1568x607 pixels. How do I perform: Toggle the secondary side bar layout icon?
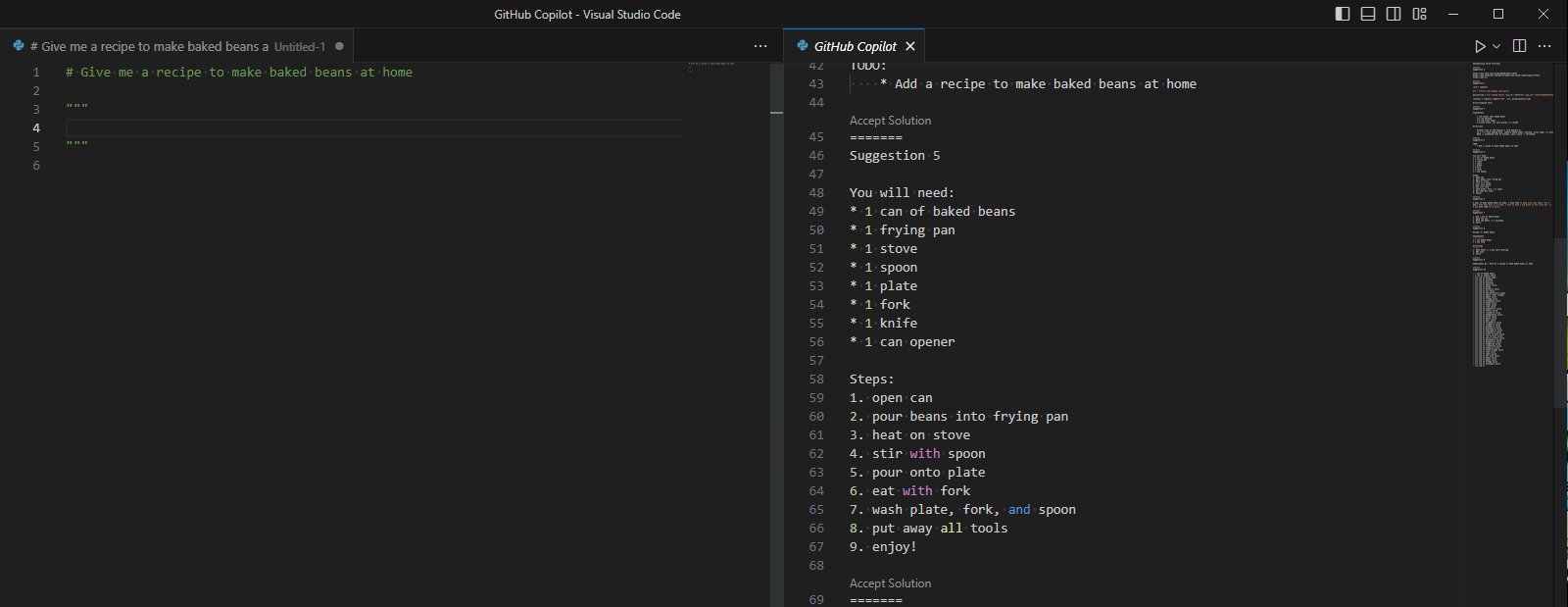click(x=1394, y=14)
